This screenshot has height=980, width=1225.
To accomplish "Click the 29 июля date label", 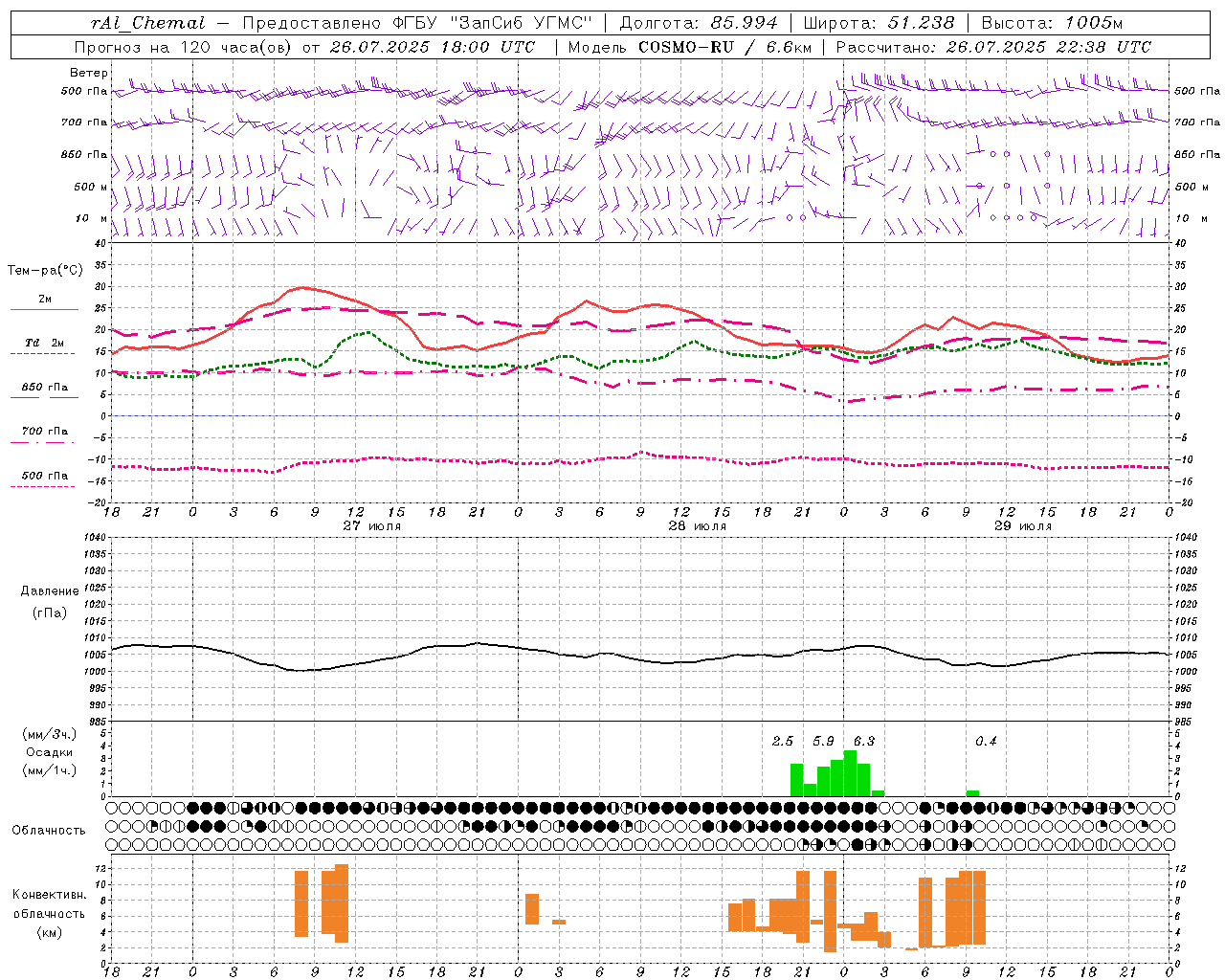I will click(x=1023, y=526).
